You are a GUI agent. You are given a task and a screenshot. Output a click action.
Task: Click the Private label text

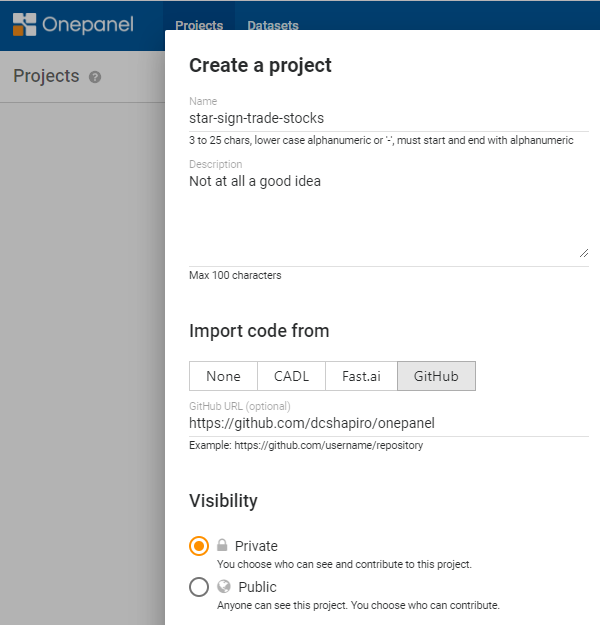pyautogui.click(x=256, y=546)
